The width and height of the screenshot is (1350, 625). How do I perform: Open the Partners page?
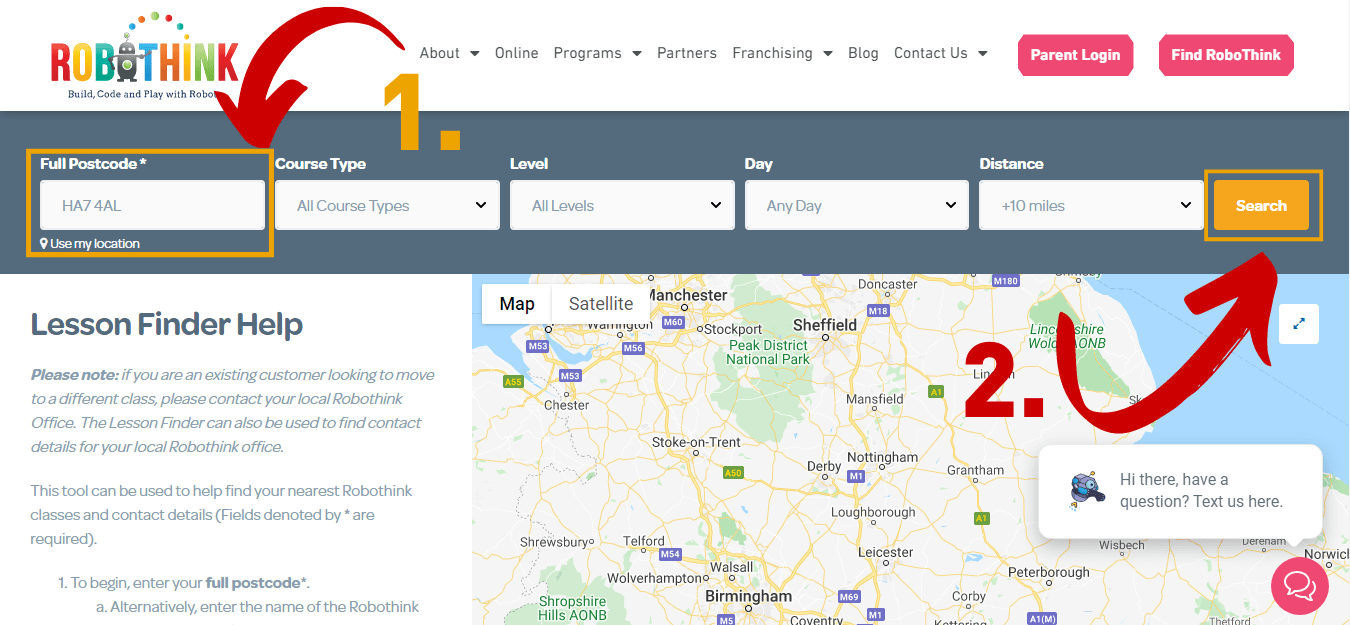(687, 53)
